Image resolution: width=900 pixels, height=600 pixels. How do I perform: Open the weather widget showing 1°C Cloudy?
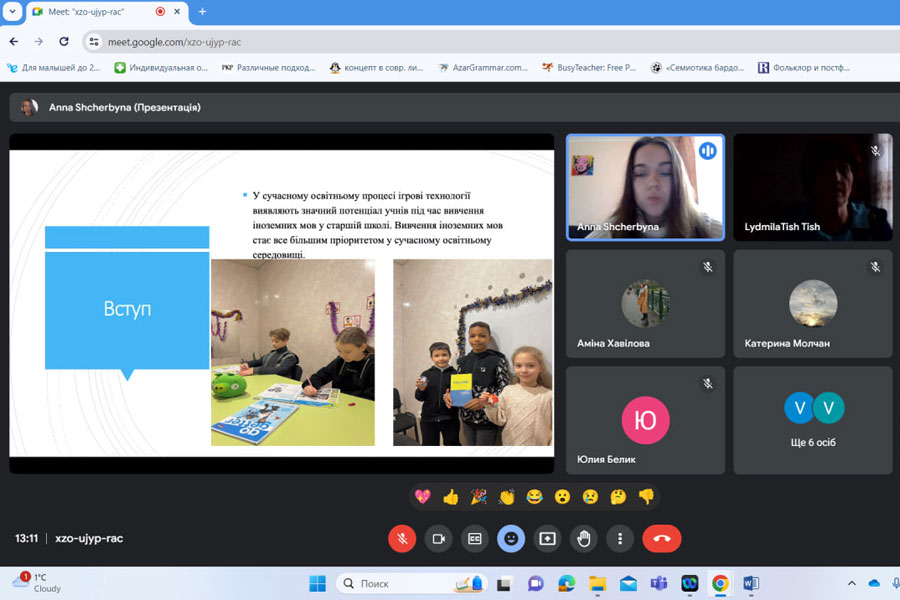(x=37, y=582)
